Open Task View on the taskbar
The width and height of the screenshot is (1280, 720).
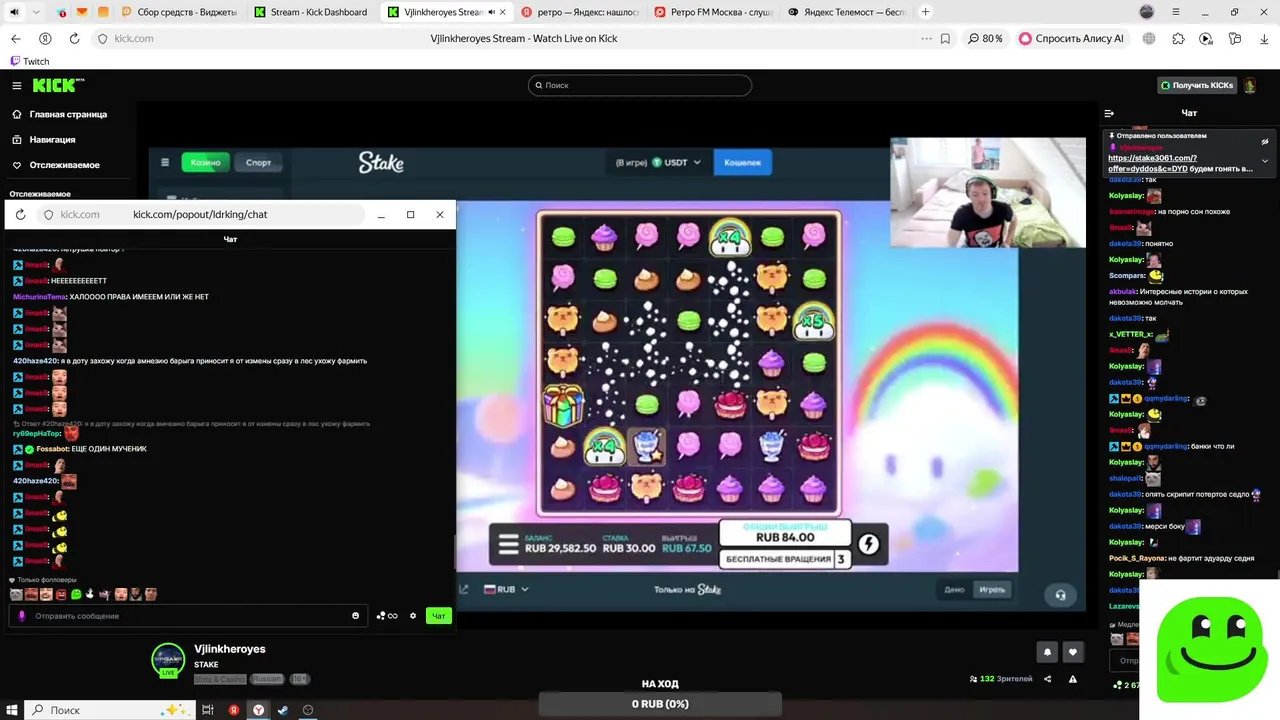pyautogui.click(x=208, y=710)
